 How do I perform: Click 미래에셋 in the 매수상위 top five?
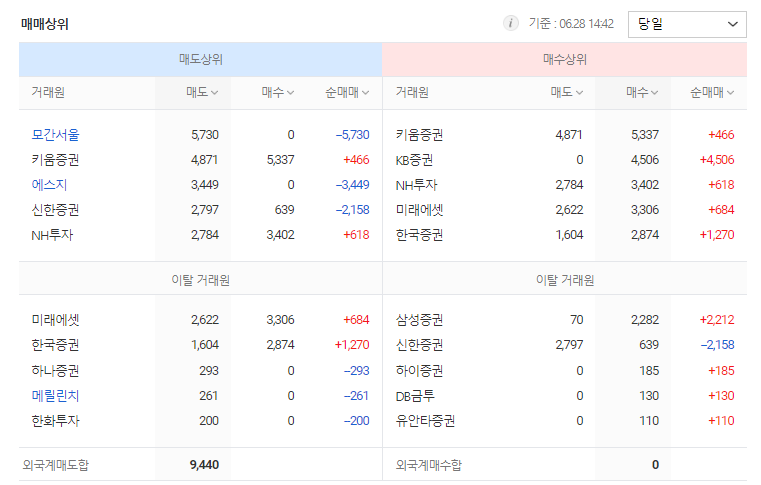point(419,210)
